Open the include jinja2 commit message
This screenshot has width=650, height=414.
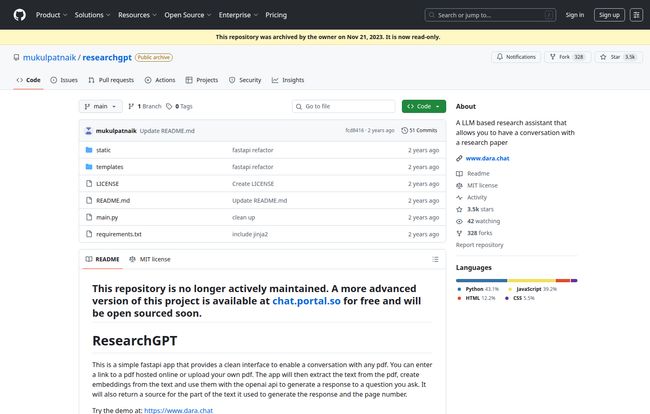click(x=250, y=234)
